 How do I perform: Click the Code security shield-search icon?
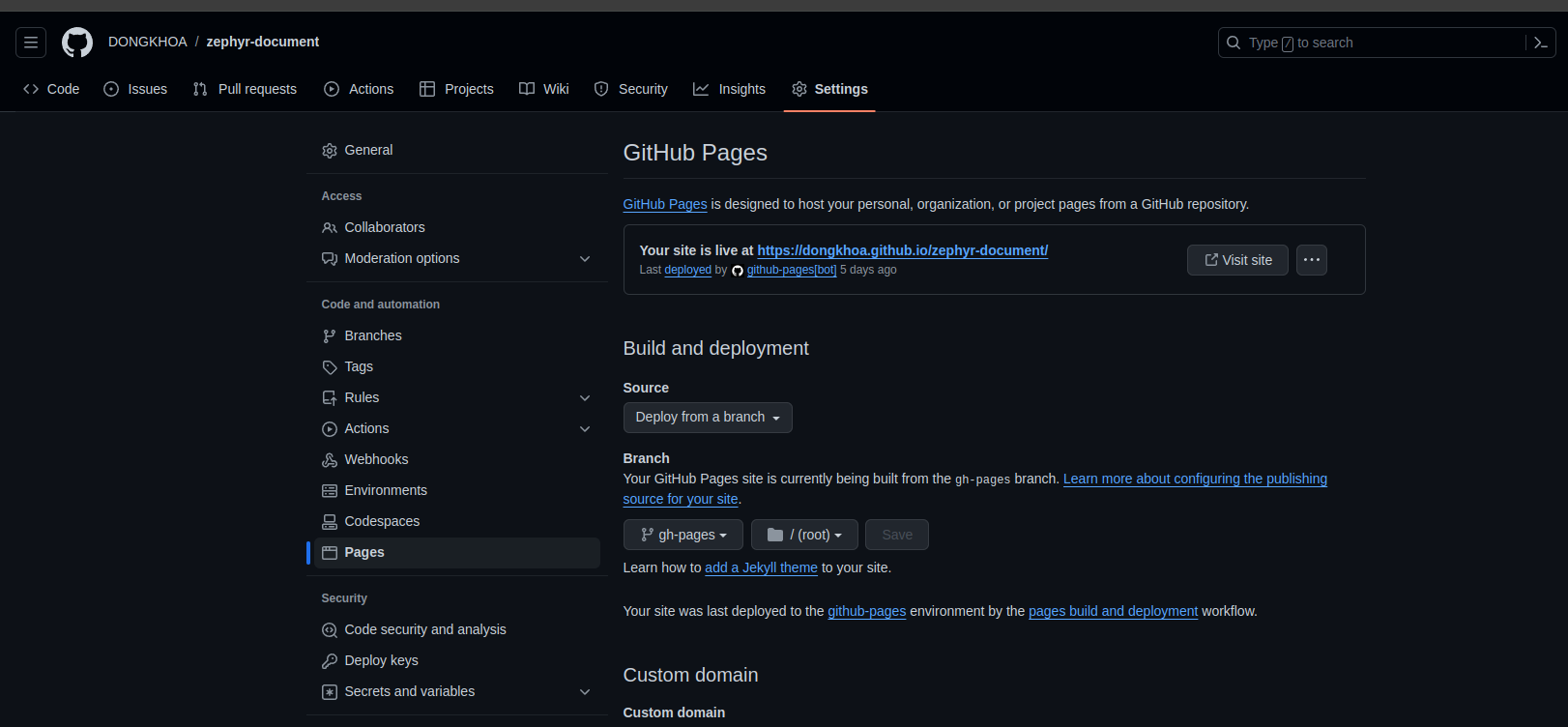tap(330, 630)
